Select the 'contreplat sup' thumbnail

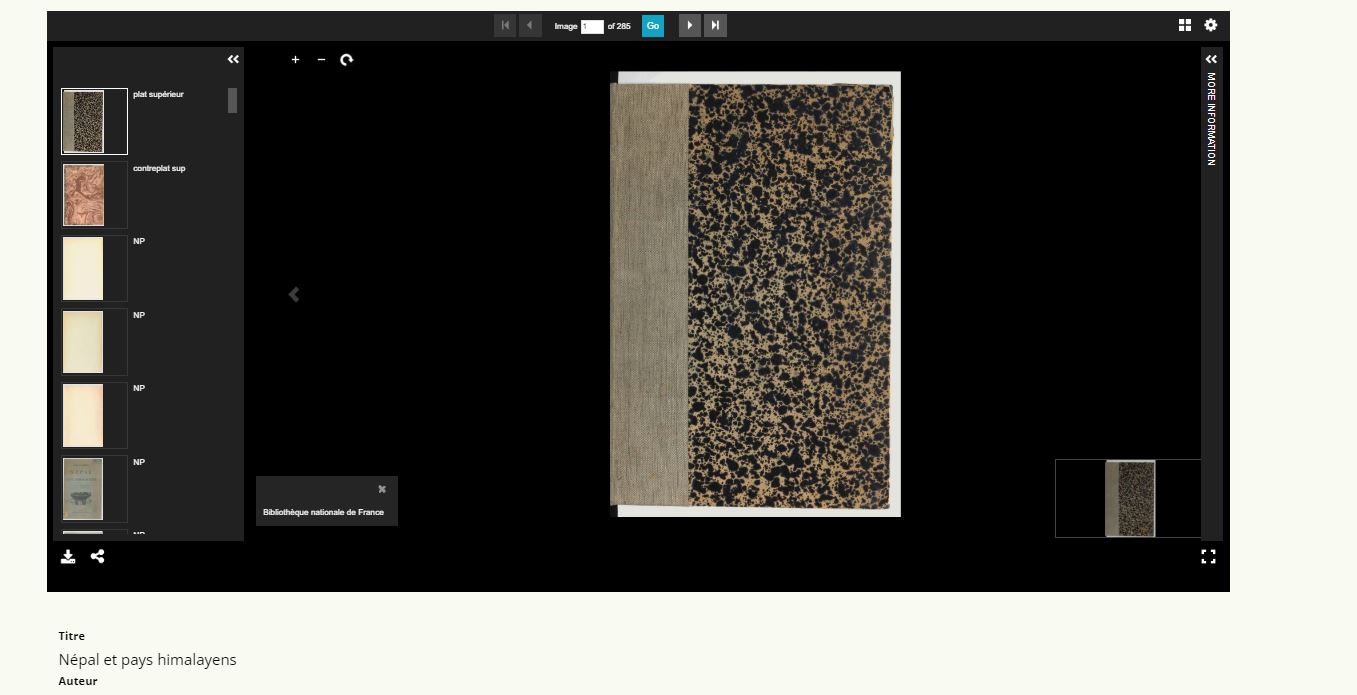coord(84,195)
